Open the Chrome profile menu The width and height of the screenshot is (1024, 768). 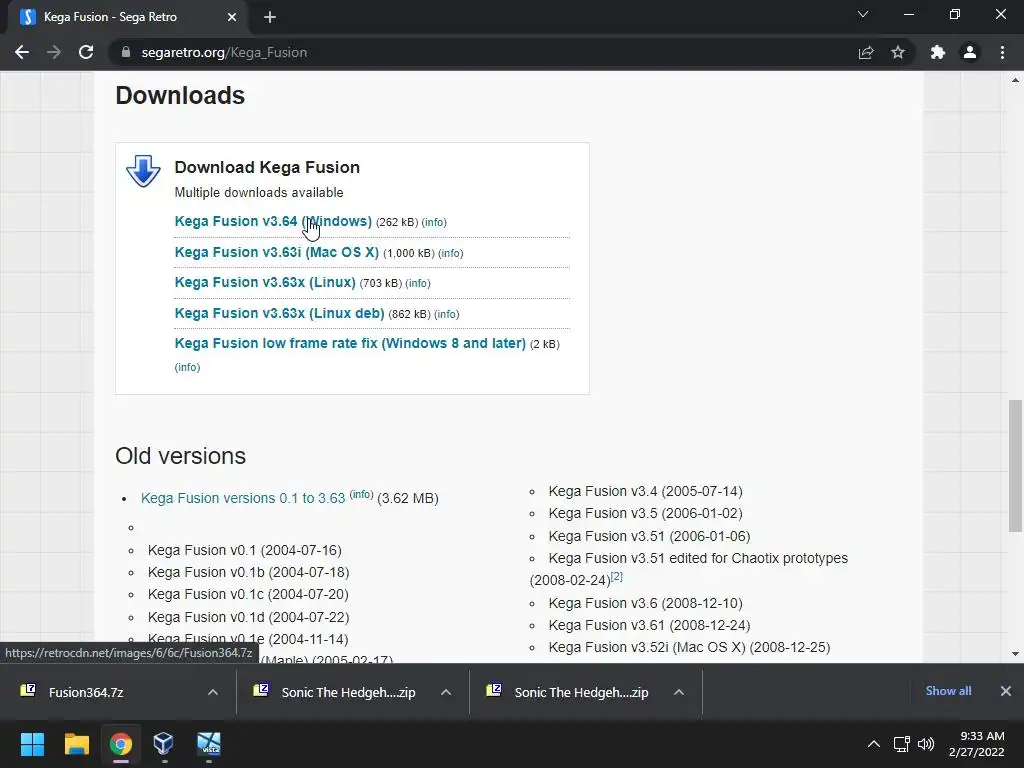(x=970, y=52)
